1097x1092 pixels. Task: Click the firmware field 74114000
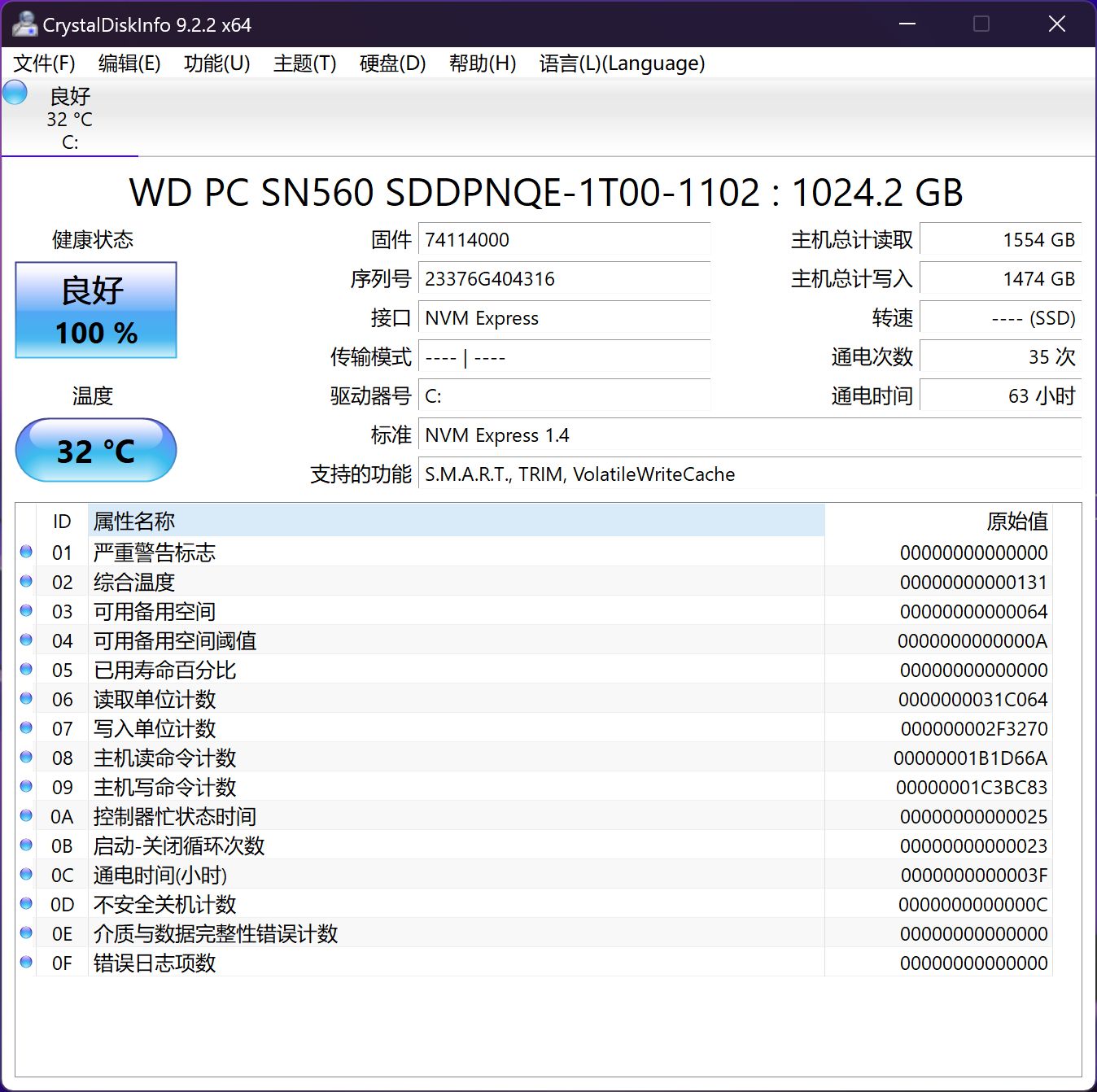(564, 240)
